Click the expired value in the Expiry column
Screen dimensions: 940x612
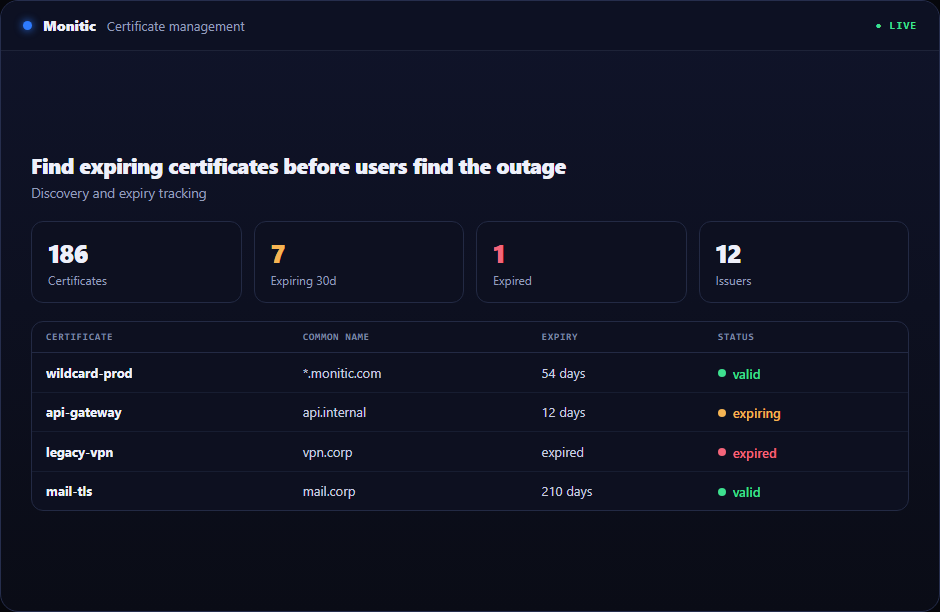click(562, 453)
